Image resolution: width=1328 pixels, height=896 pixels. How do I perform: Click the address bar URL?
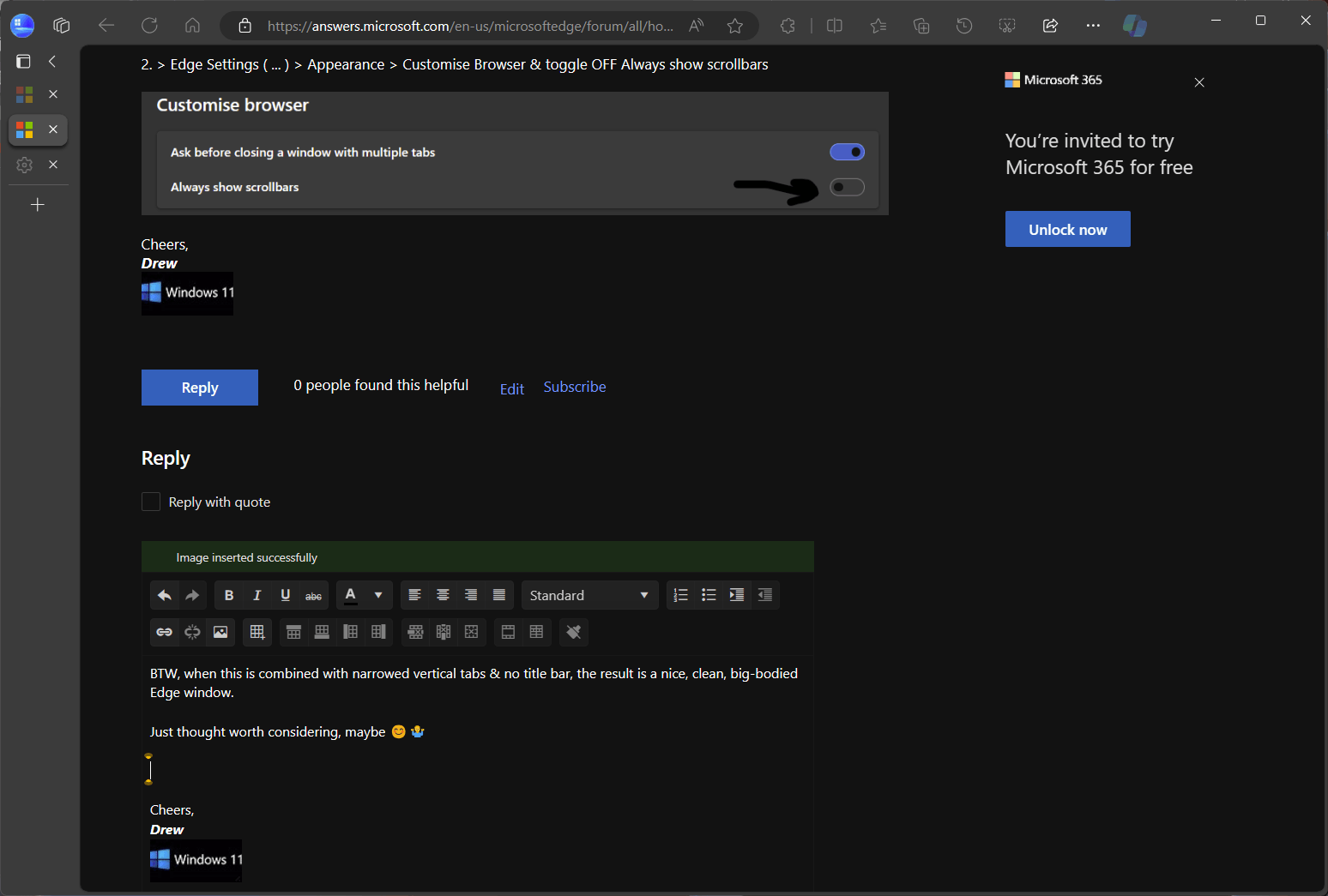coord(470,26)
